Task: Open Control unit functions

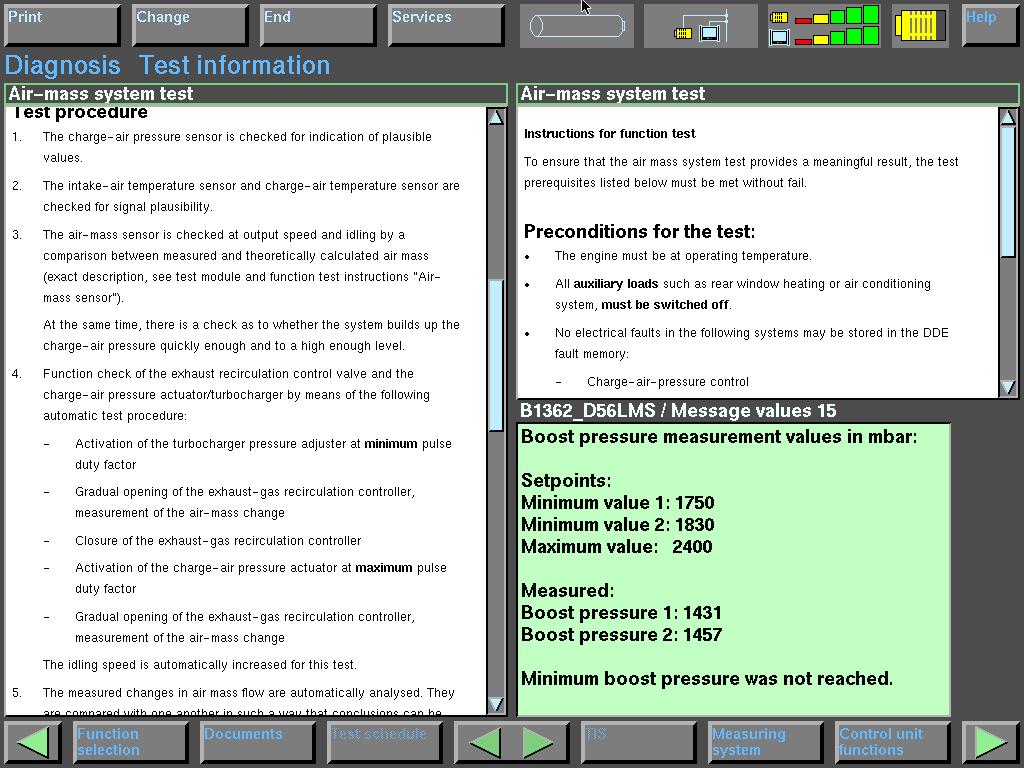Action: 892,742
